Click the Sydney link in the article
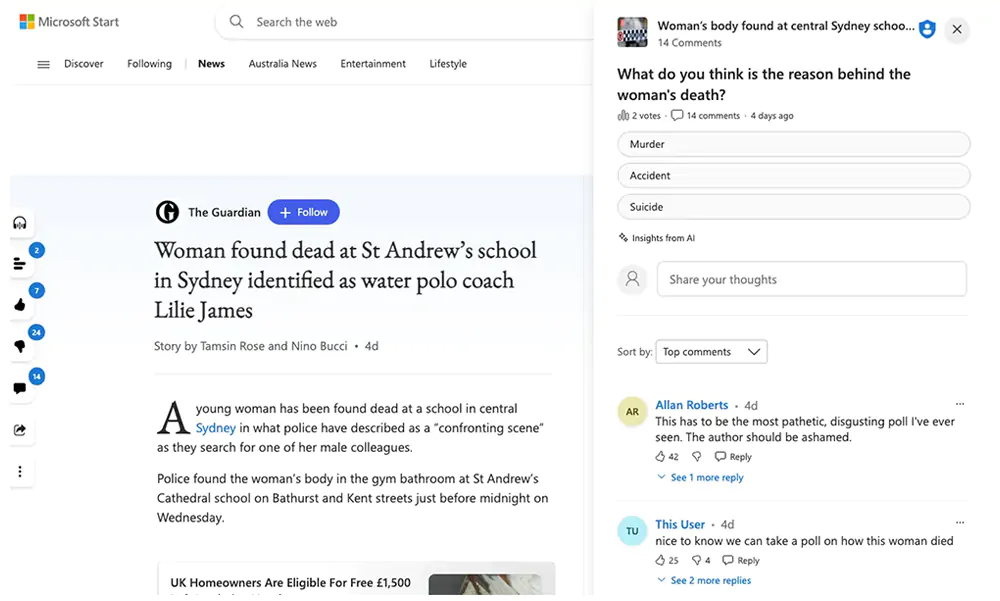The image size is (1000, 601). tap(216, 427)
